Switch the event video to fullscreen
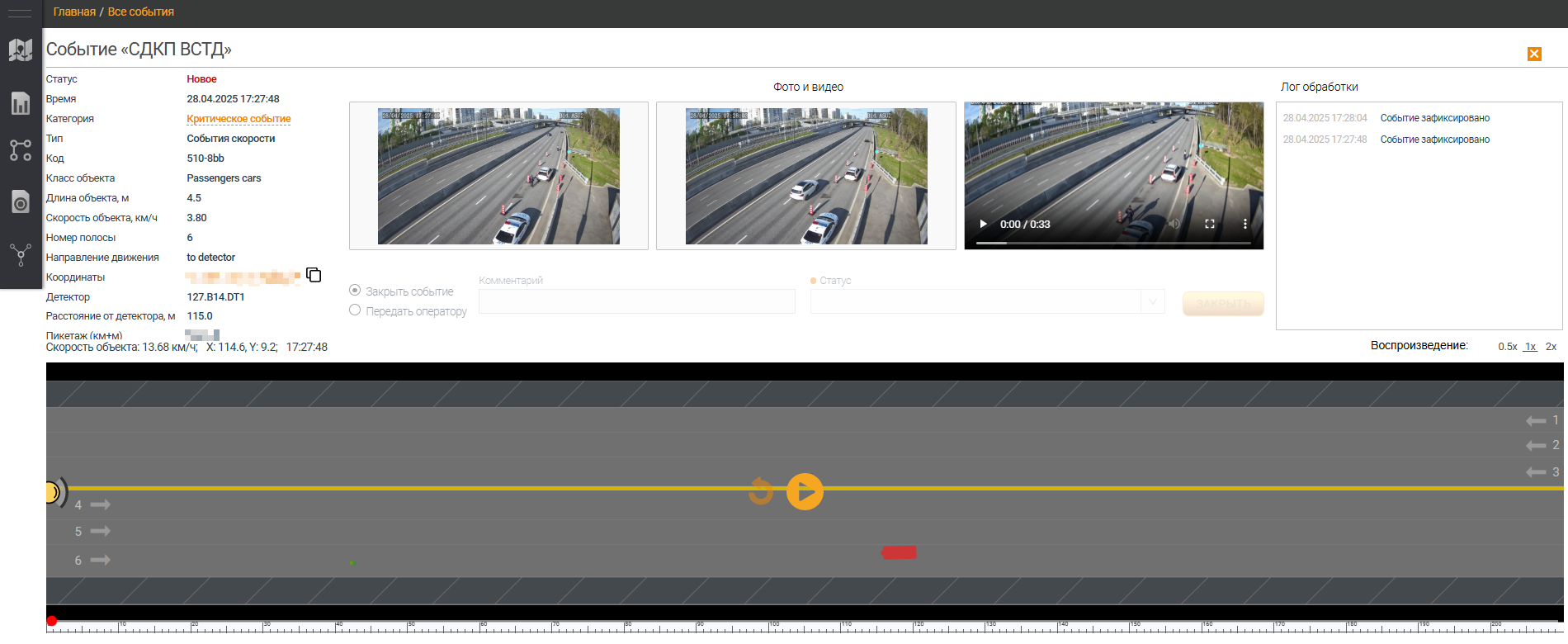1568x644 pixels. pyautogui.click(x=1210, y=224)
